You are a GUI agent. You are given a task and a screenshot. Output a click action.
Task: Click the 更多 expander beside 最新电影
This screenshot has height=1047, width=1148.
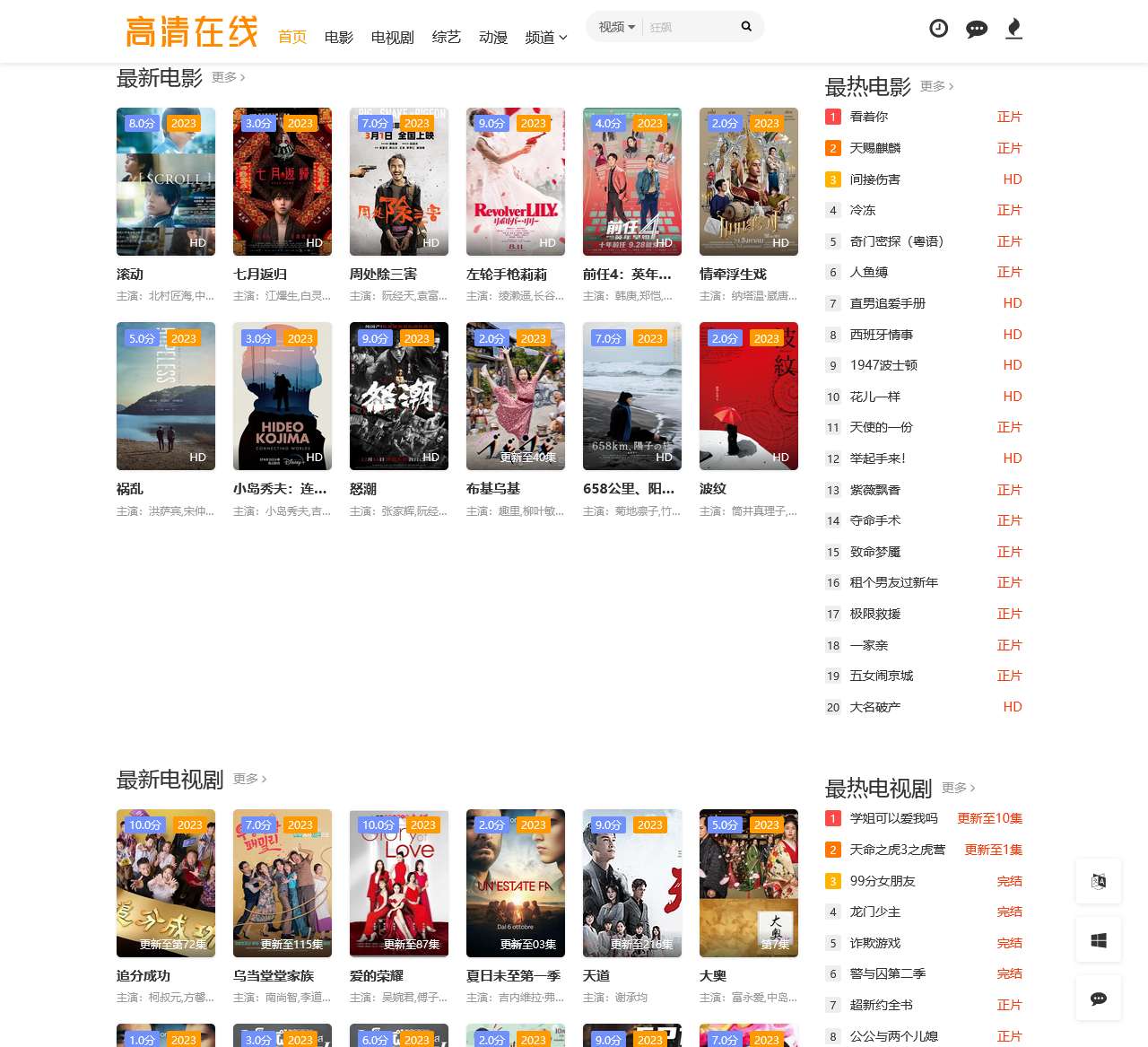(226, 78)
